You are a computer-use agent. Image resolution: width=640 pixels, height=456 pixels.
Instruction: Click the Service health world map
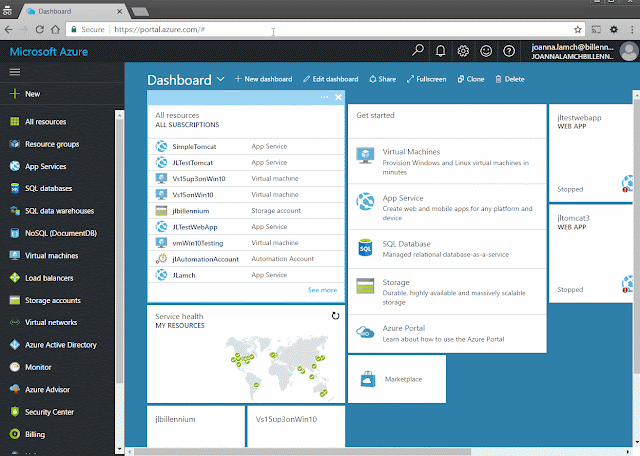tap(277, 367)
